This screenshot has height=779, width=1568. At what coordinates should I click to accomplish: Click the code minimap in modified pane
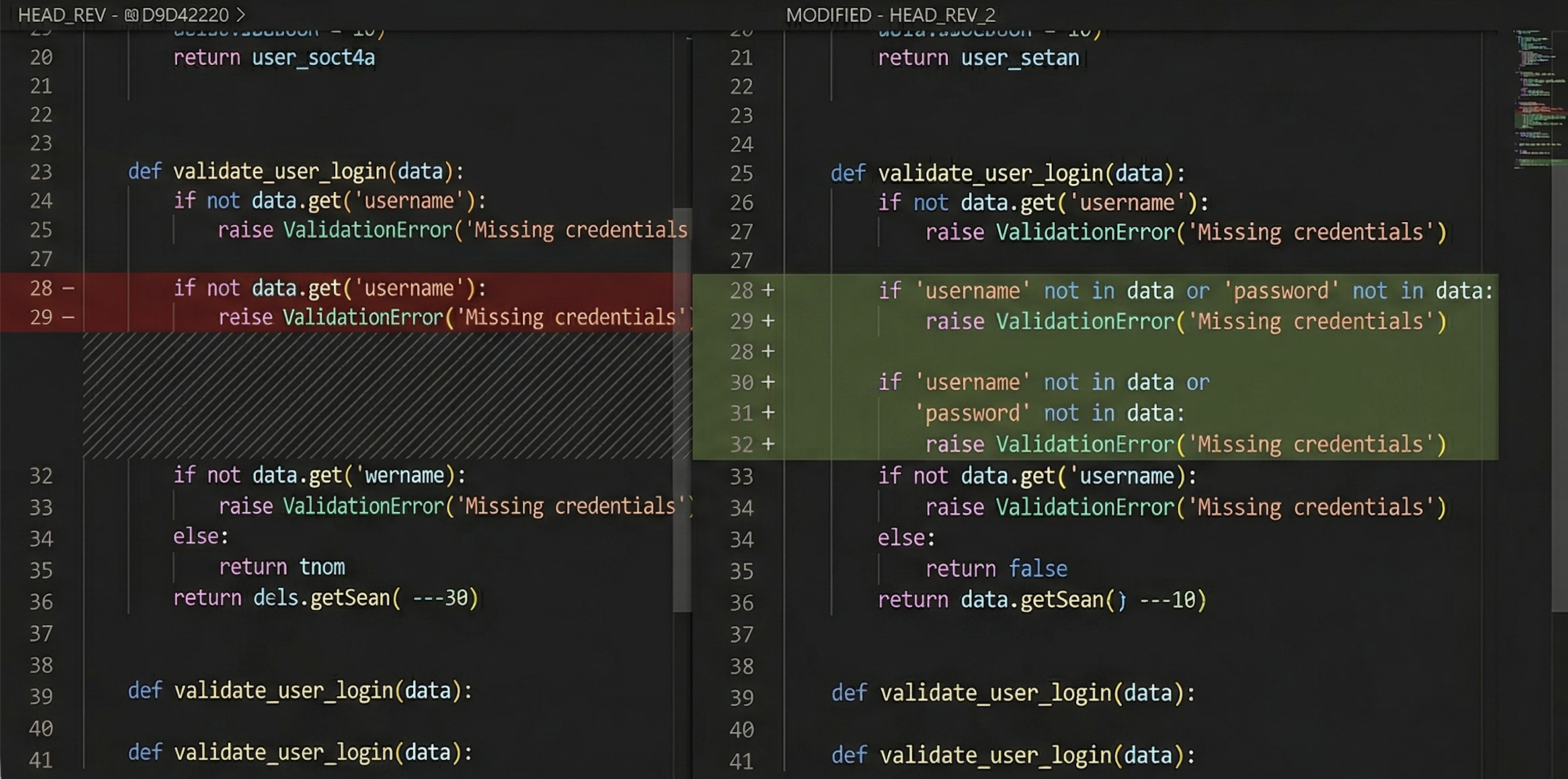[x=1540, y=99]
